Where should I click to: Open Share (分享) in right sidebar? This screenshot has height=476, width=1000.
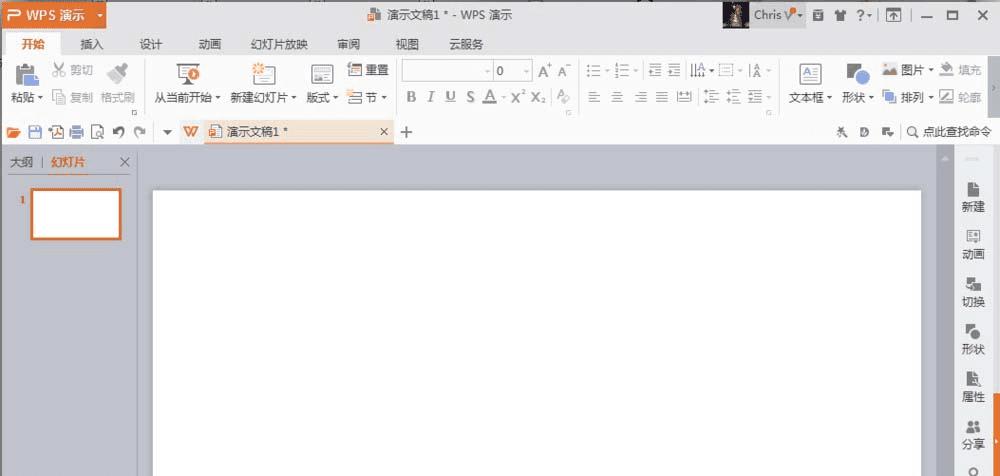[x=973, y=435]
